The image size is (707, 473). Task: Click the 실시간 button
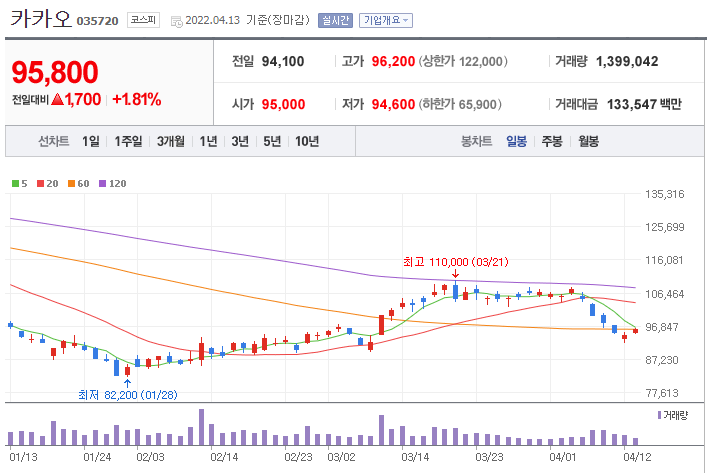click(335, 20)
